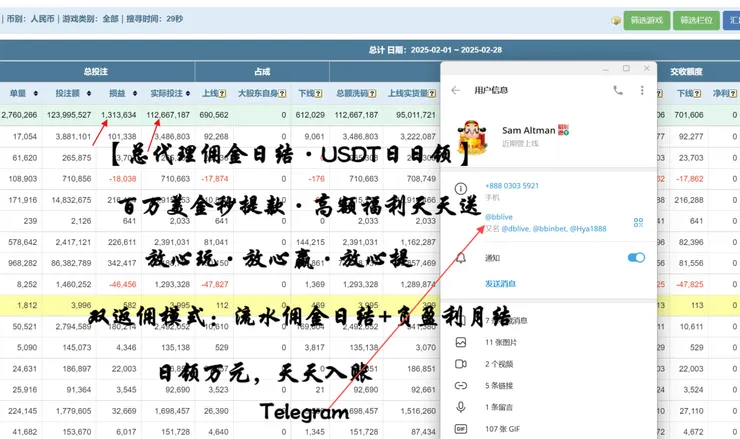Screen dimensions: 740x439
Task: Click the 游戏类别: 全部 filter text
Action: (90, 19)
